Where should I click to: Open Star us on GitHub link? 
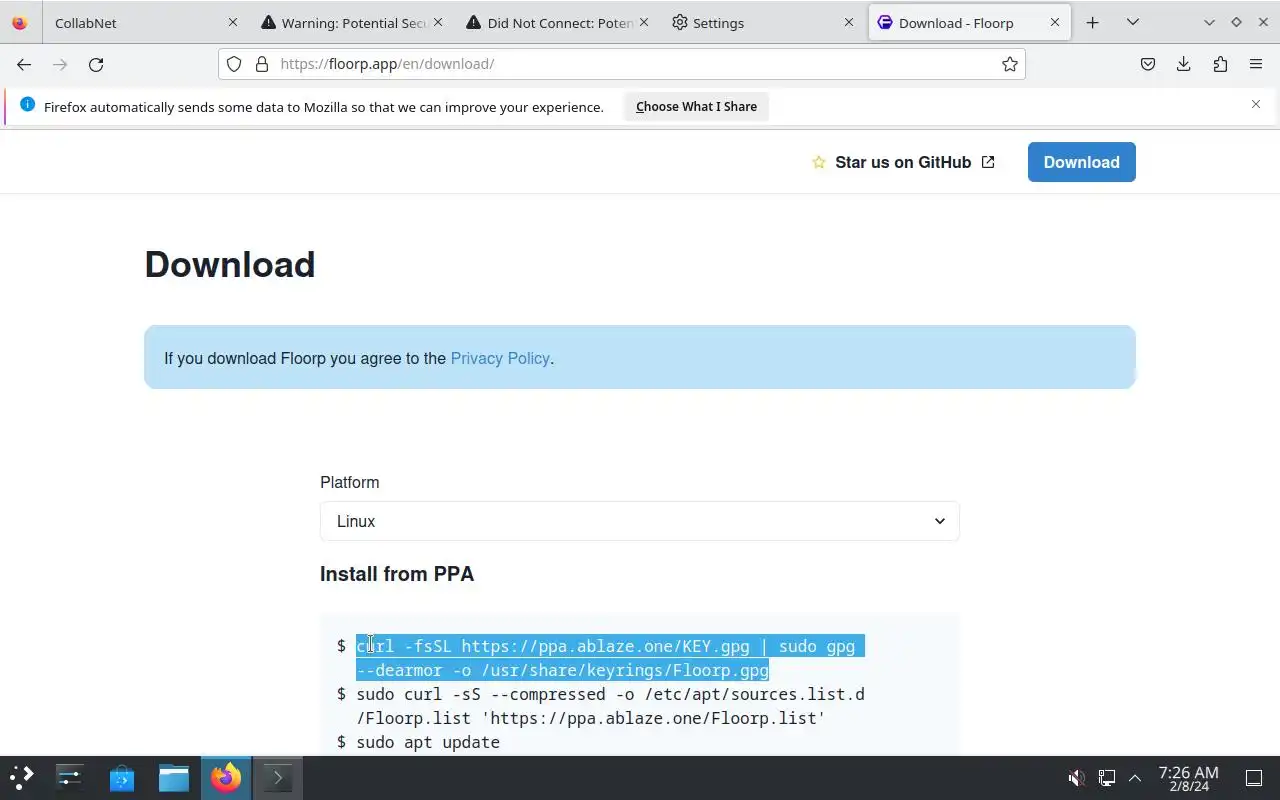903,162
